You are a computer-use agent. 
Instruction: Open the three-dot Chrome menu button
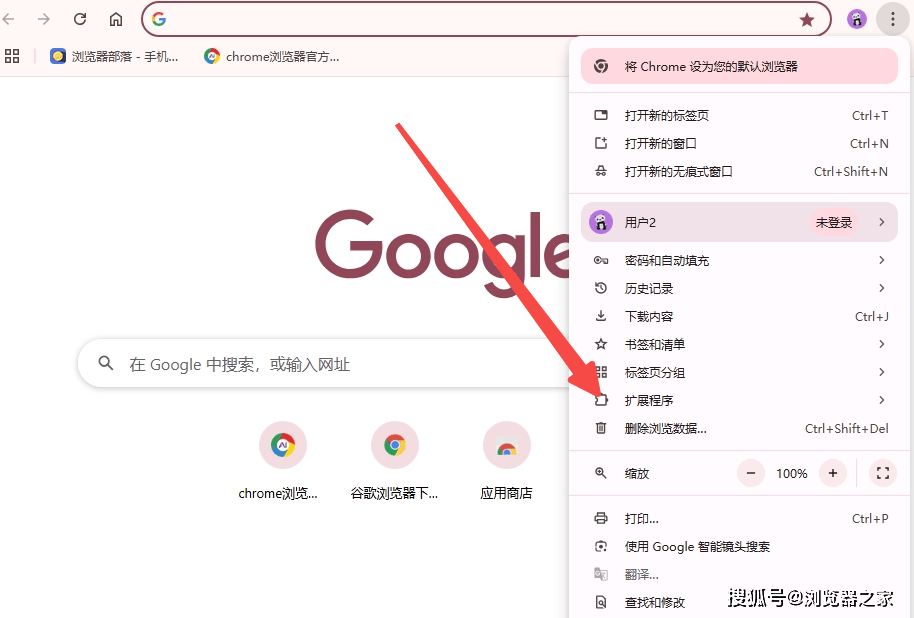coord(892,19)
